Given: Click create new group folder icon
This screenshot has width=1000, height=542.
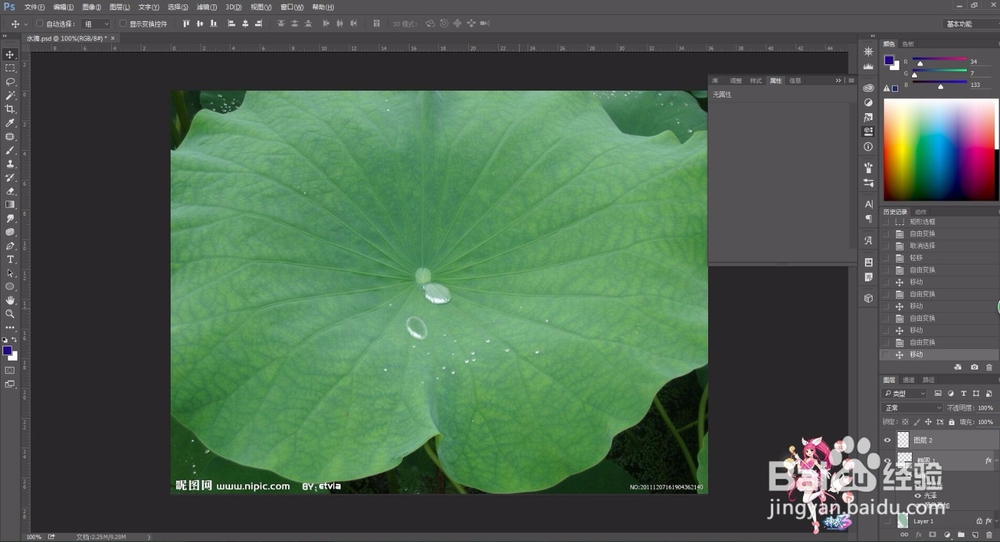Looking at the screenshot, I should (961, 535).
